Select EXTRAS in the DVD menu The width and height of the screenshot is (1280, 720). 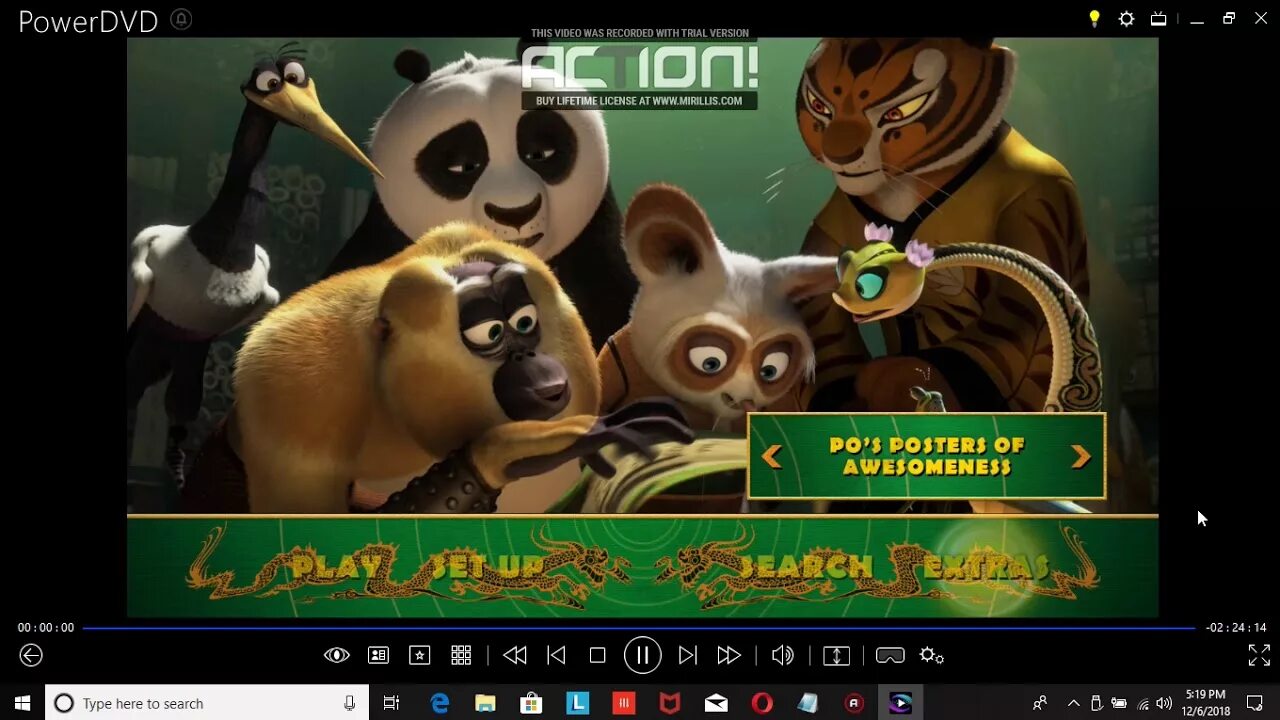click(x=986, y=568)
